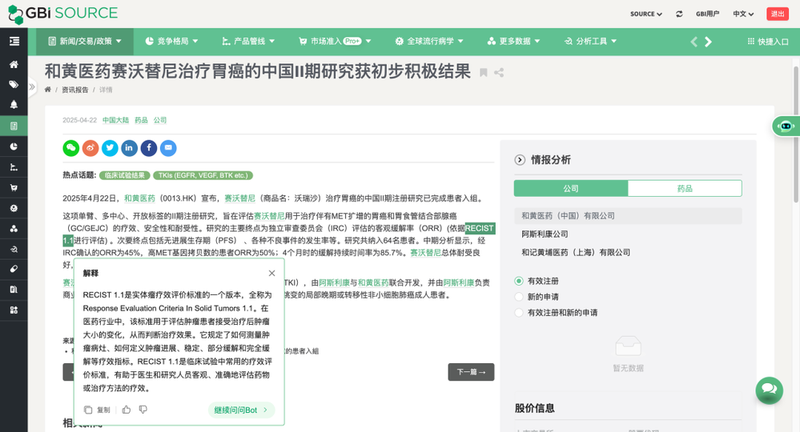Share article via WeChat icon
800x432 pixels.
[71, 148]
